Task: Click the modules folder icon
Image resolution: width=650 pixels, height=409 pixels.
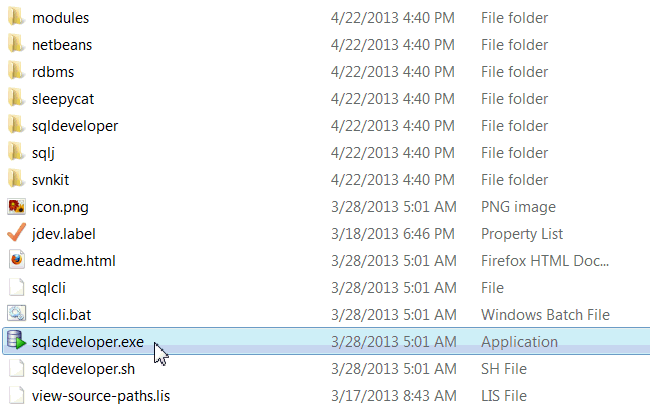Action: click(15, 18)
